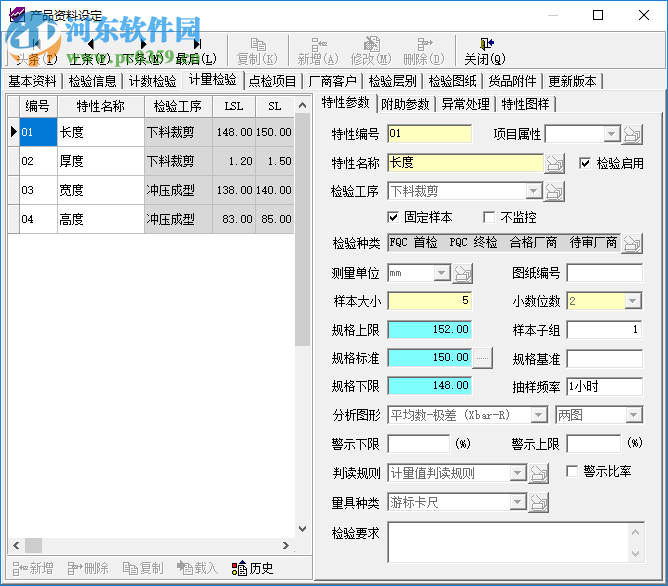
Task: Expand the 项目属性 dropdown
Action: point(612,134)
